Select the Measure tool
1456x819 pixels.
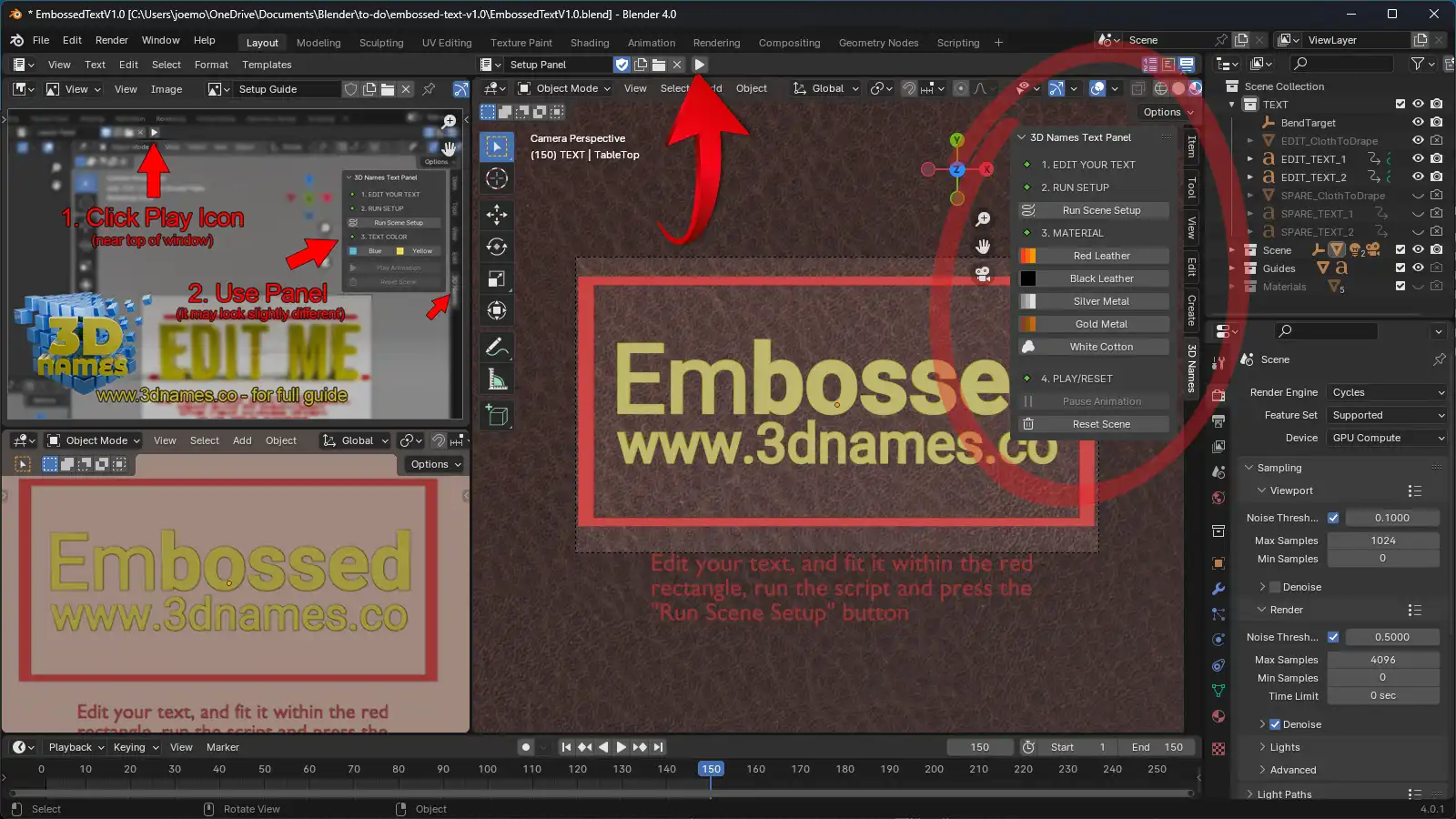tap(497, 379)
